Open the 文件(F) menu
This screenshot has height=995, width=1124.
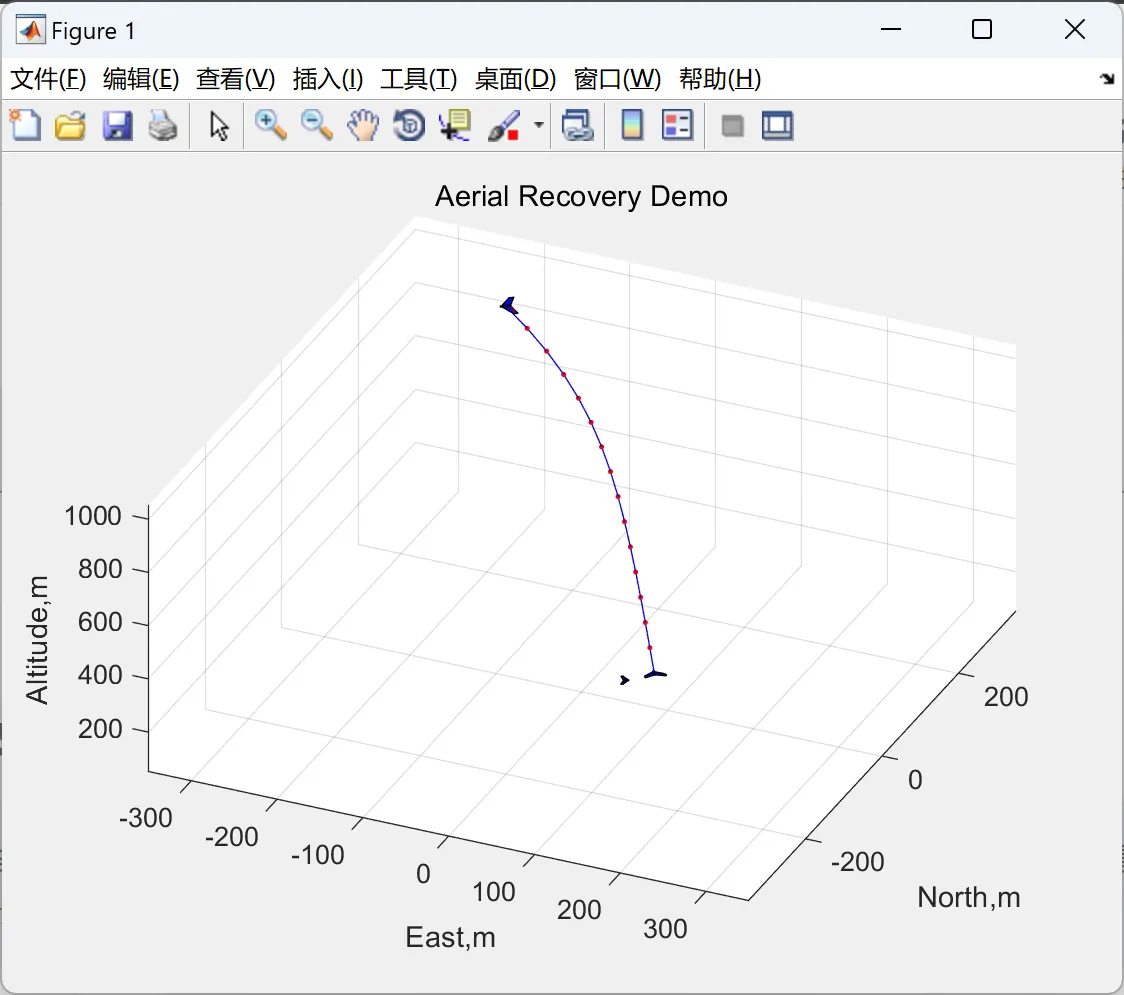pos(48,79)
